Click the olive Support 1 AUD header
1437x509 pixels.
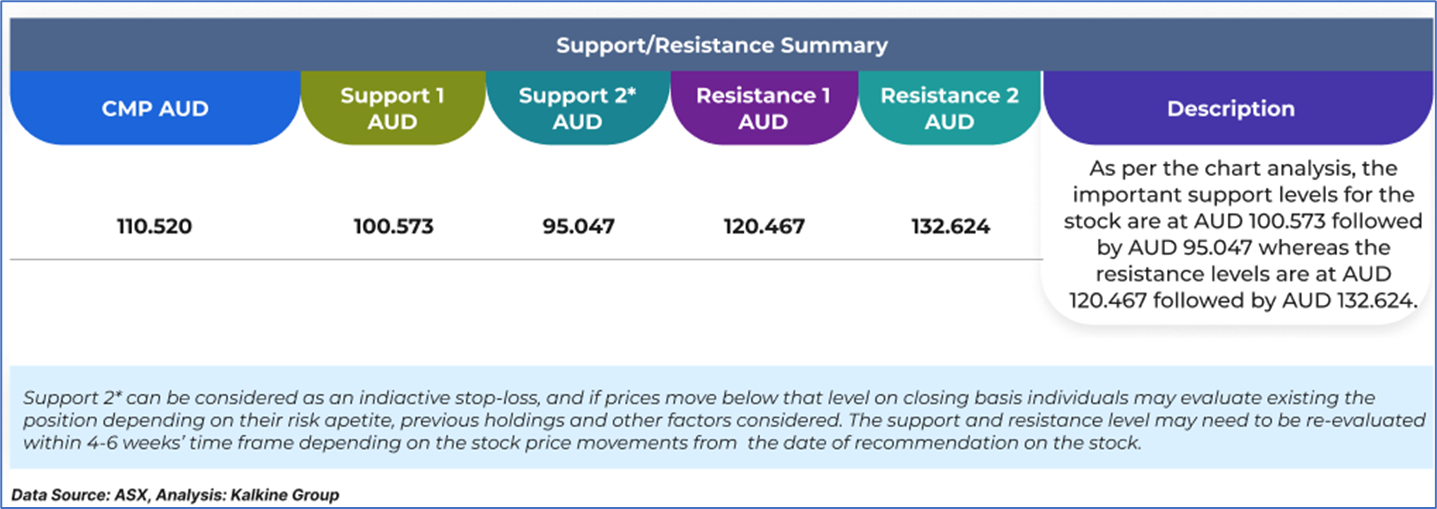point(393,109)
